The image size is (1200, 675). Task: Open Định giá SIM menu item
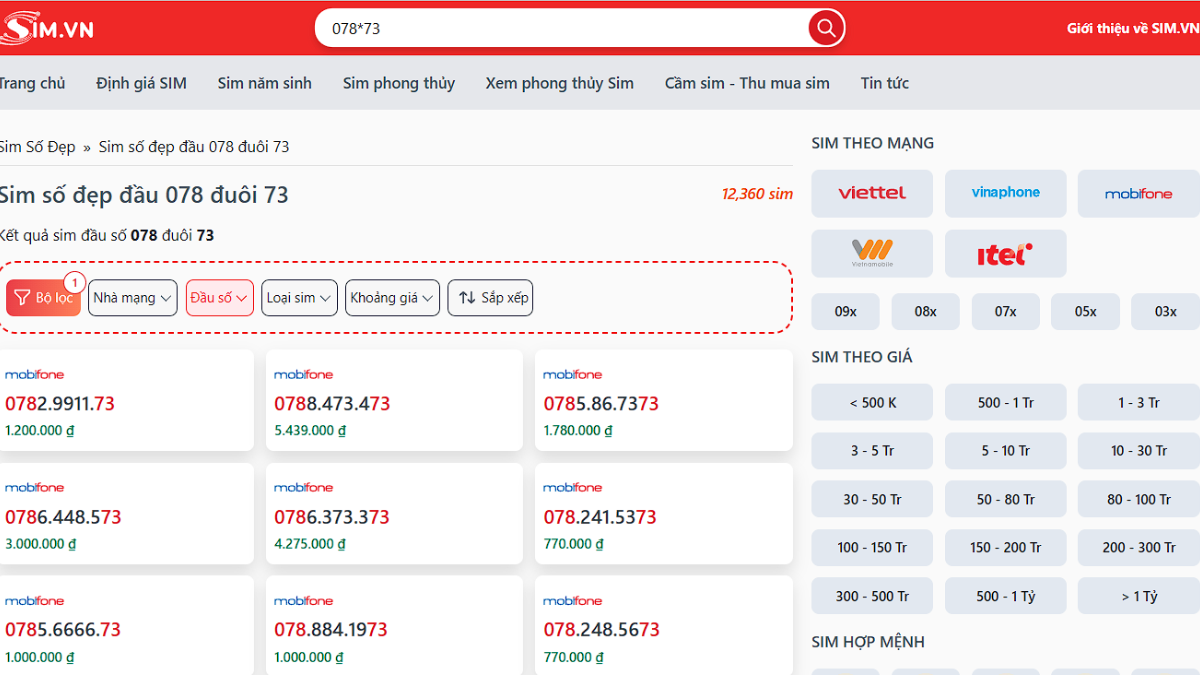point(141,83)
